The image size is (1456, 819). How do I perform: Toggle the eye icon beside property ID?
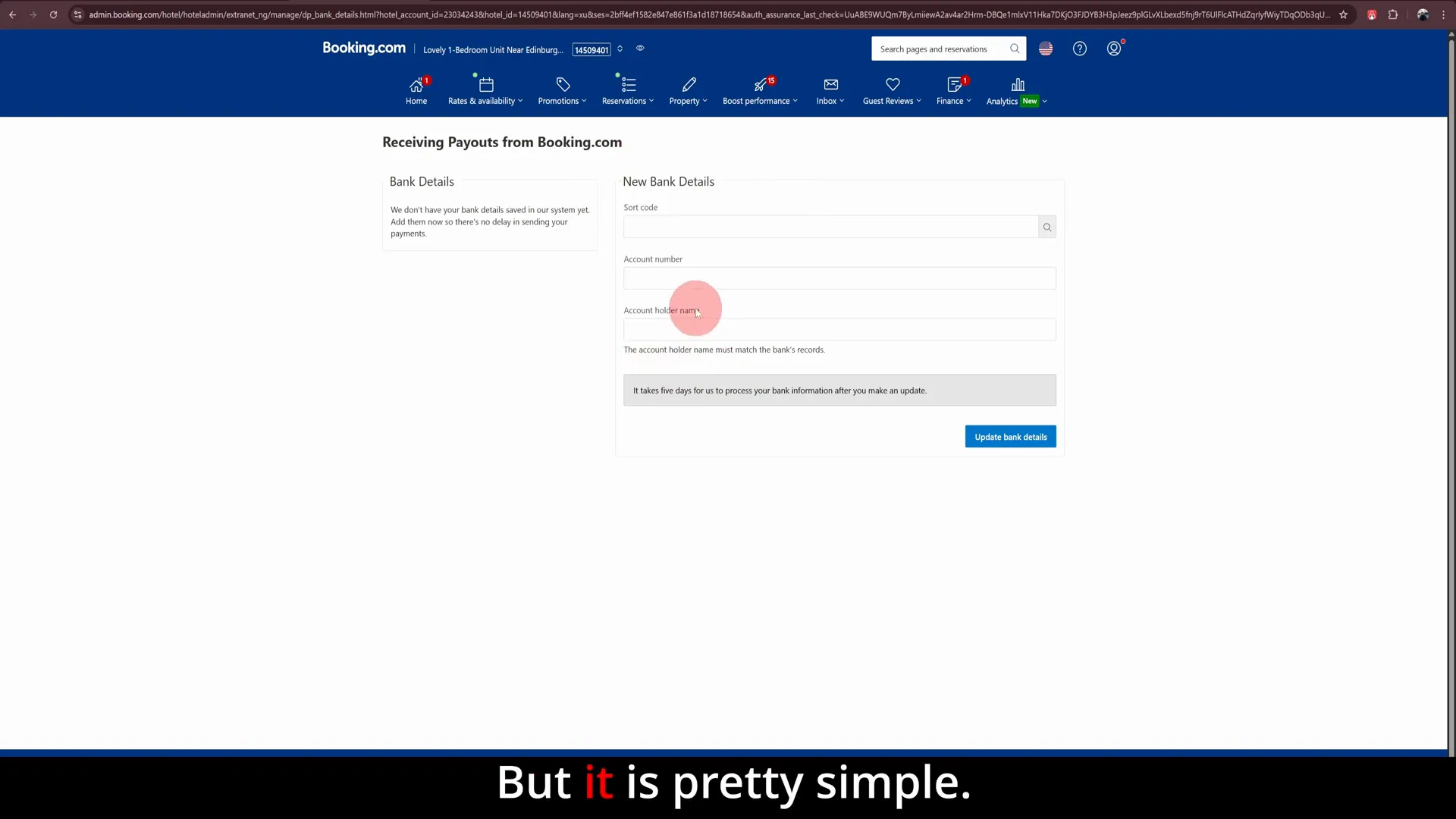640,49
